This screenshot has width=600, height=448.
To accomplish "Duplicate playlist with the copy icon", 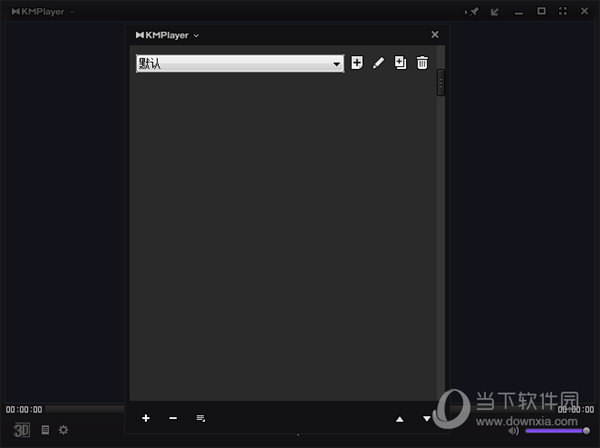I will pos(400,63).
